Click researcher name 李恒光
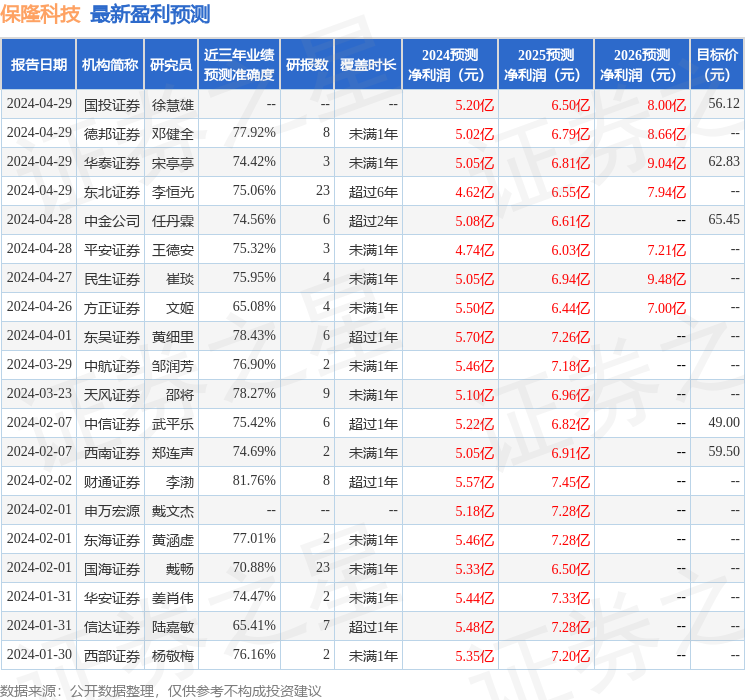 point(172,192)
